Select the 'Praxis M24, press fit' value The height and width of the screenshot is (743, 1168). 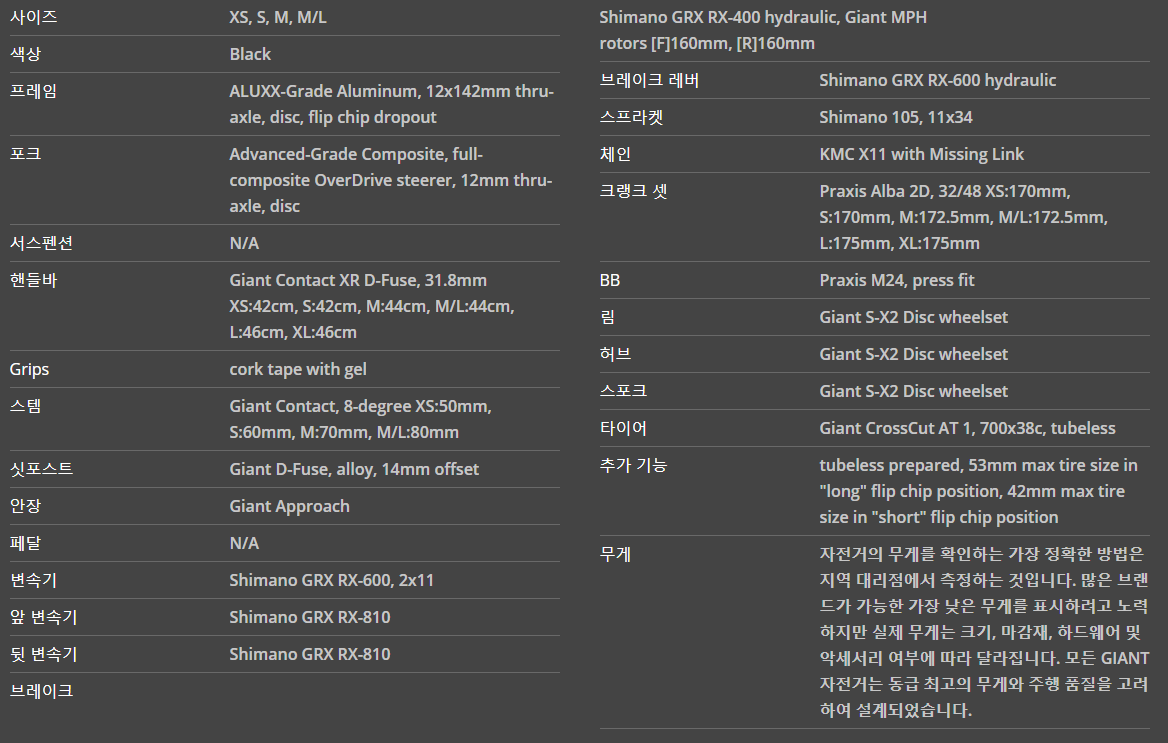[897, 280]
